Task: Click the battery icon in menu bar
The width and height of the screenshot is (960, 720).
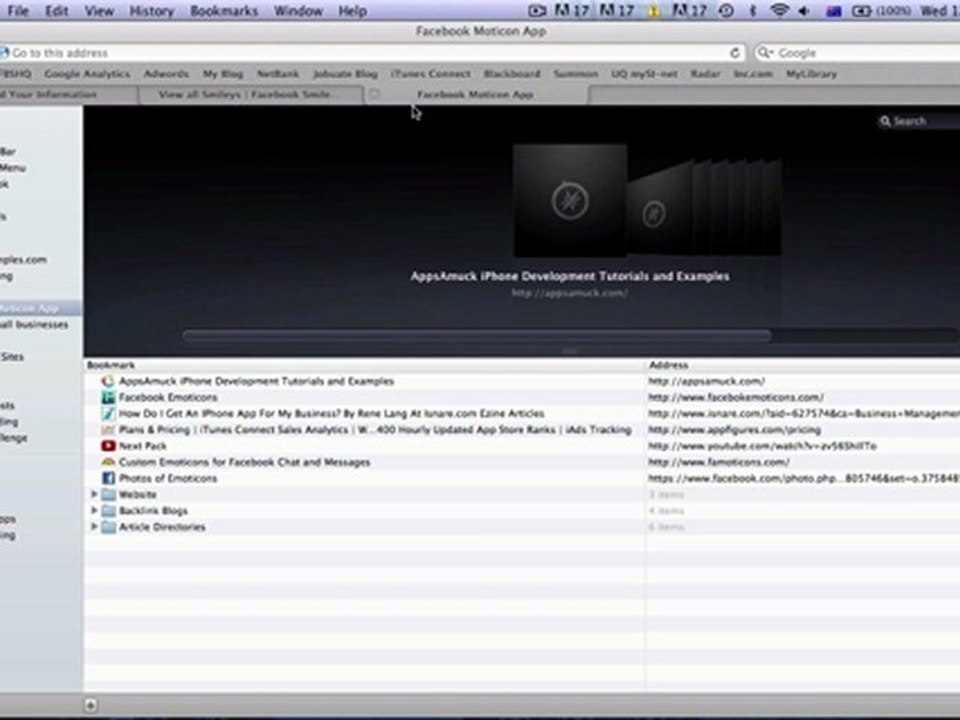Action: (861, 11)
